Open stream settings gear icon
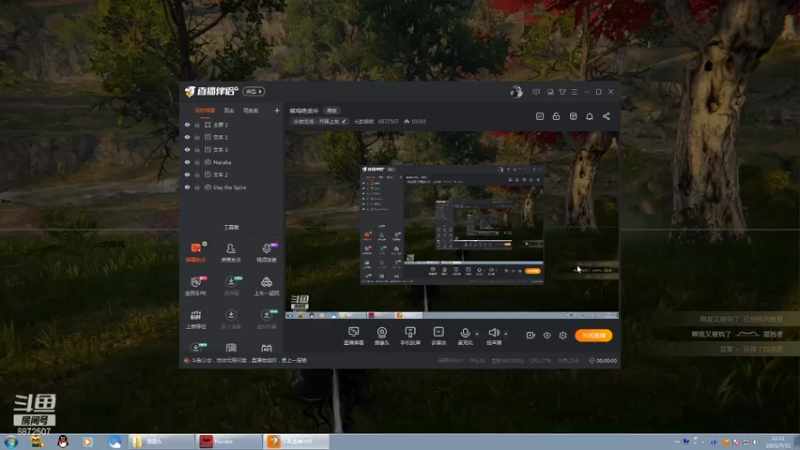 tap(563, 335)
